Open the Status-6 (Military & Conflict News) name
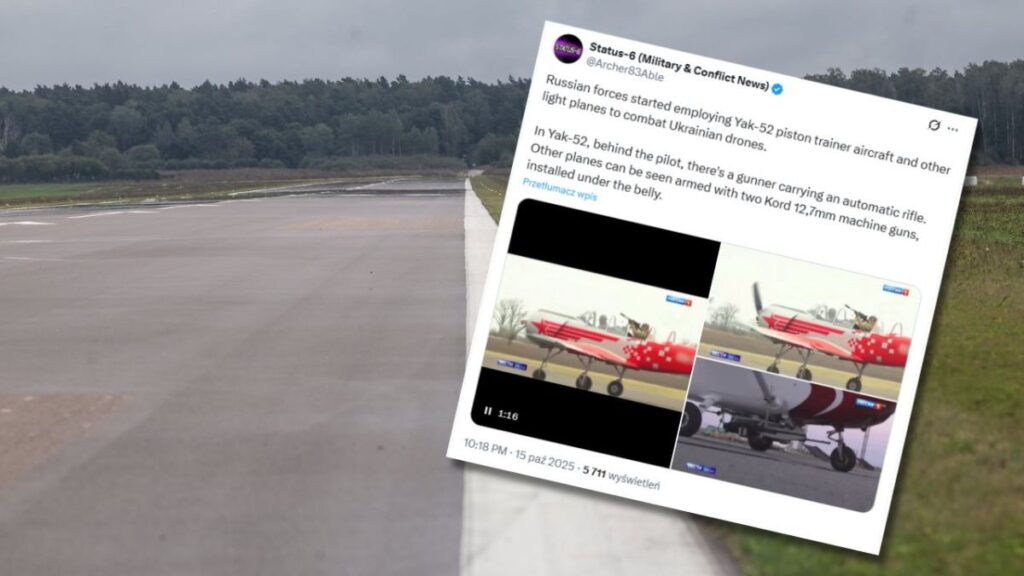The height and width of the screenshot is (576, 1024). click(x=679, y=66)
